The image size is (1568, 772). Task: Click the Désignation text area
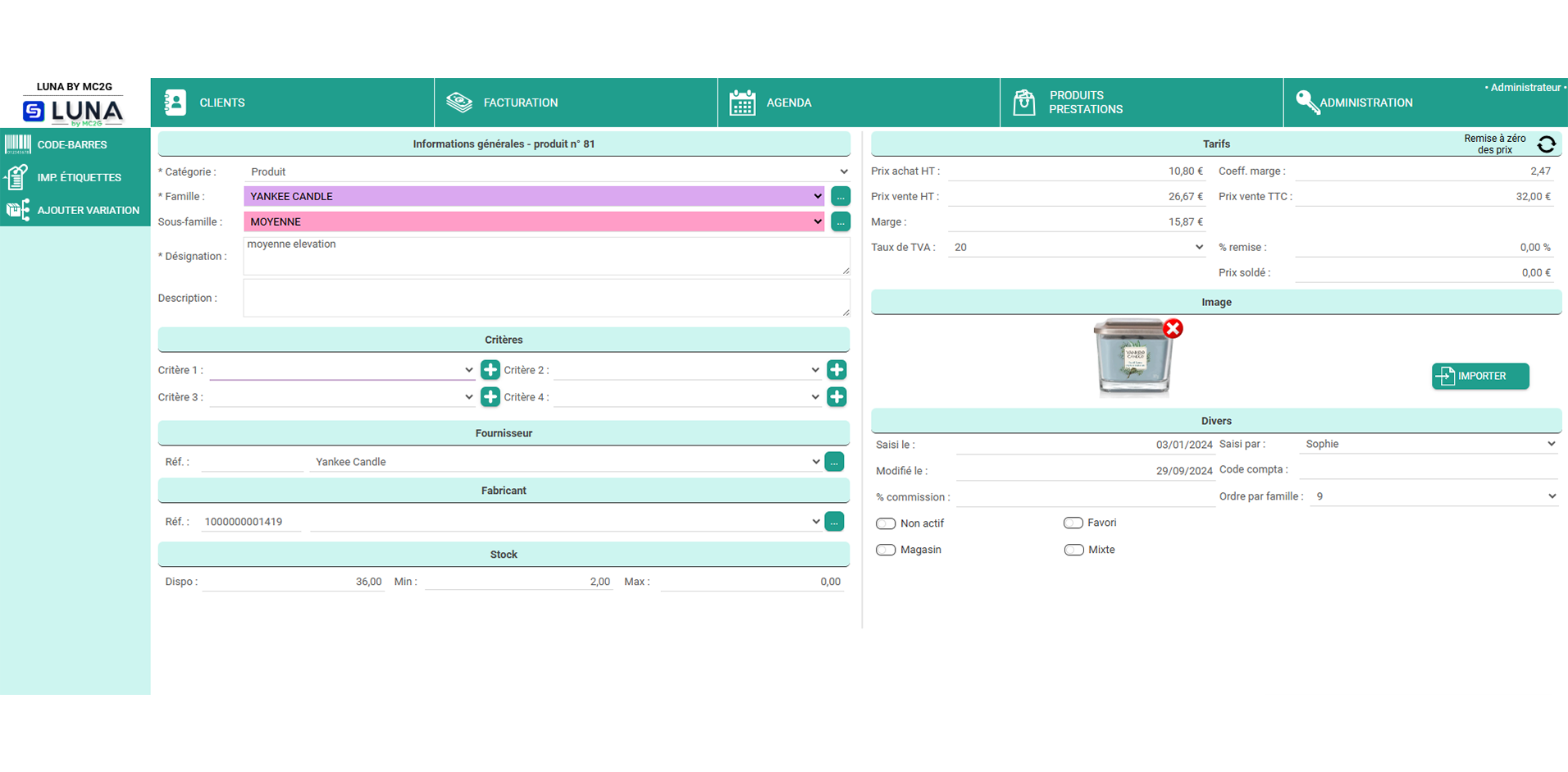click(547, 256)
